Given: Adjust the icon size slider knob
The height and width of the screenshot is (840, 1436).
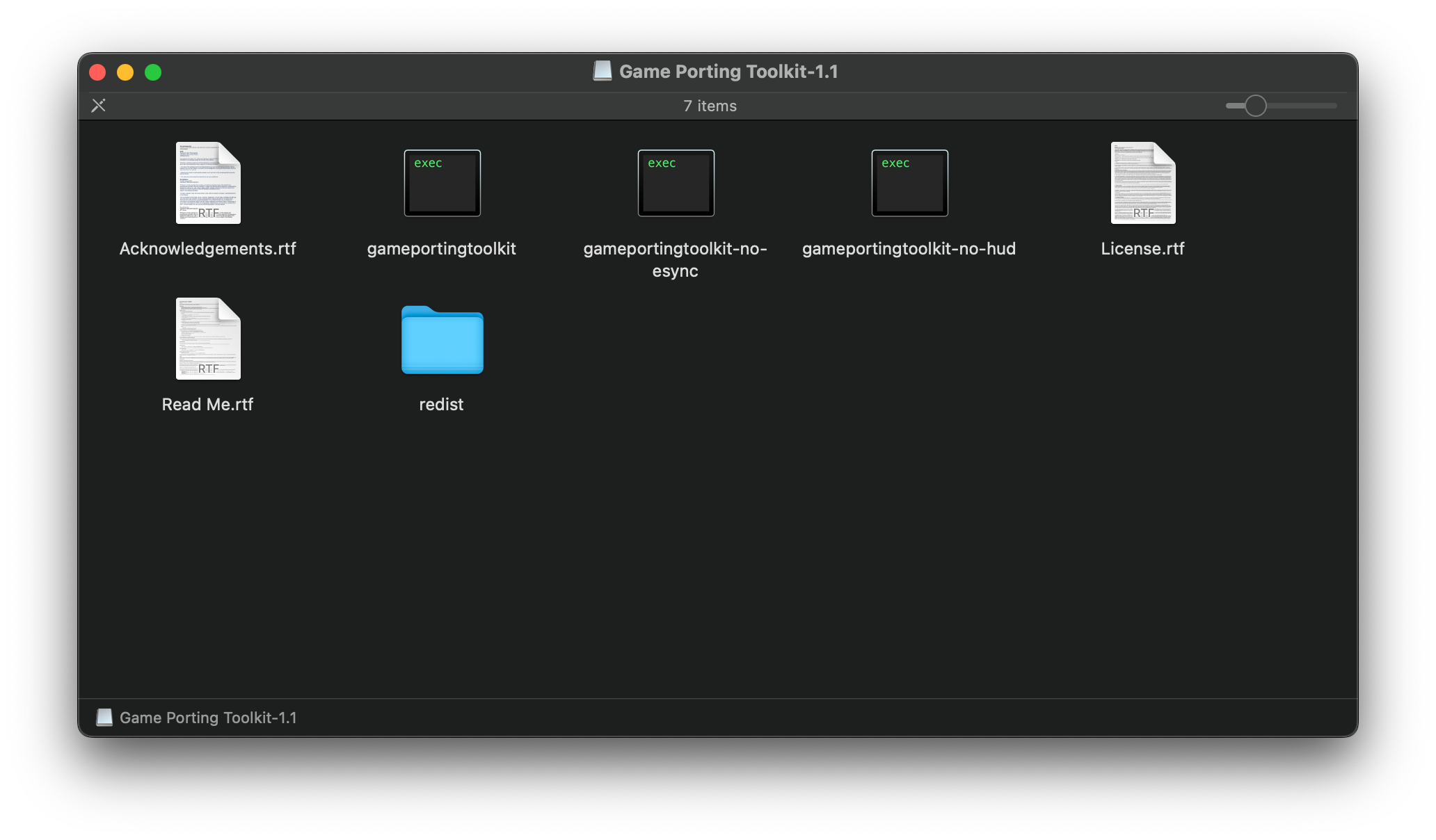Looking at the screenshot, I should 1255,106.
